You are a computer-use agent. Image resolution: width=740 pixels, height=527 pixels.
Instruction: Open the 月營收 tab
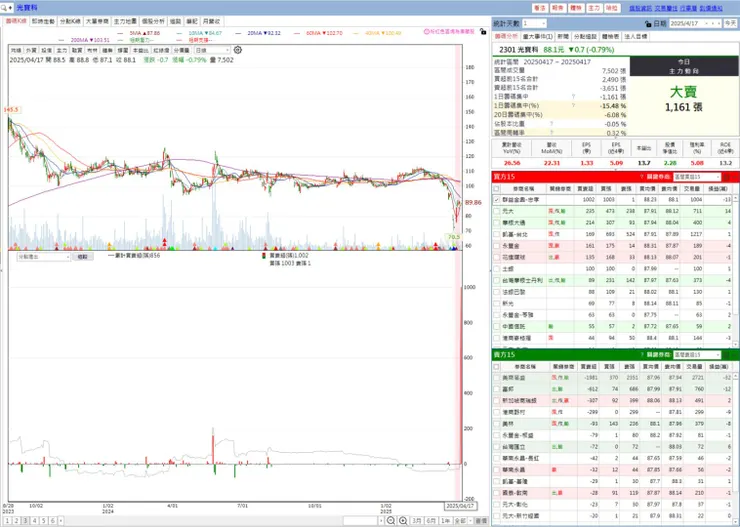211,21
